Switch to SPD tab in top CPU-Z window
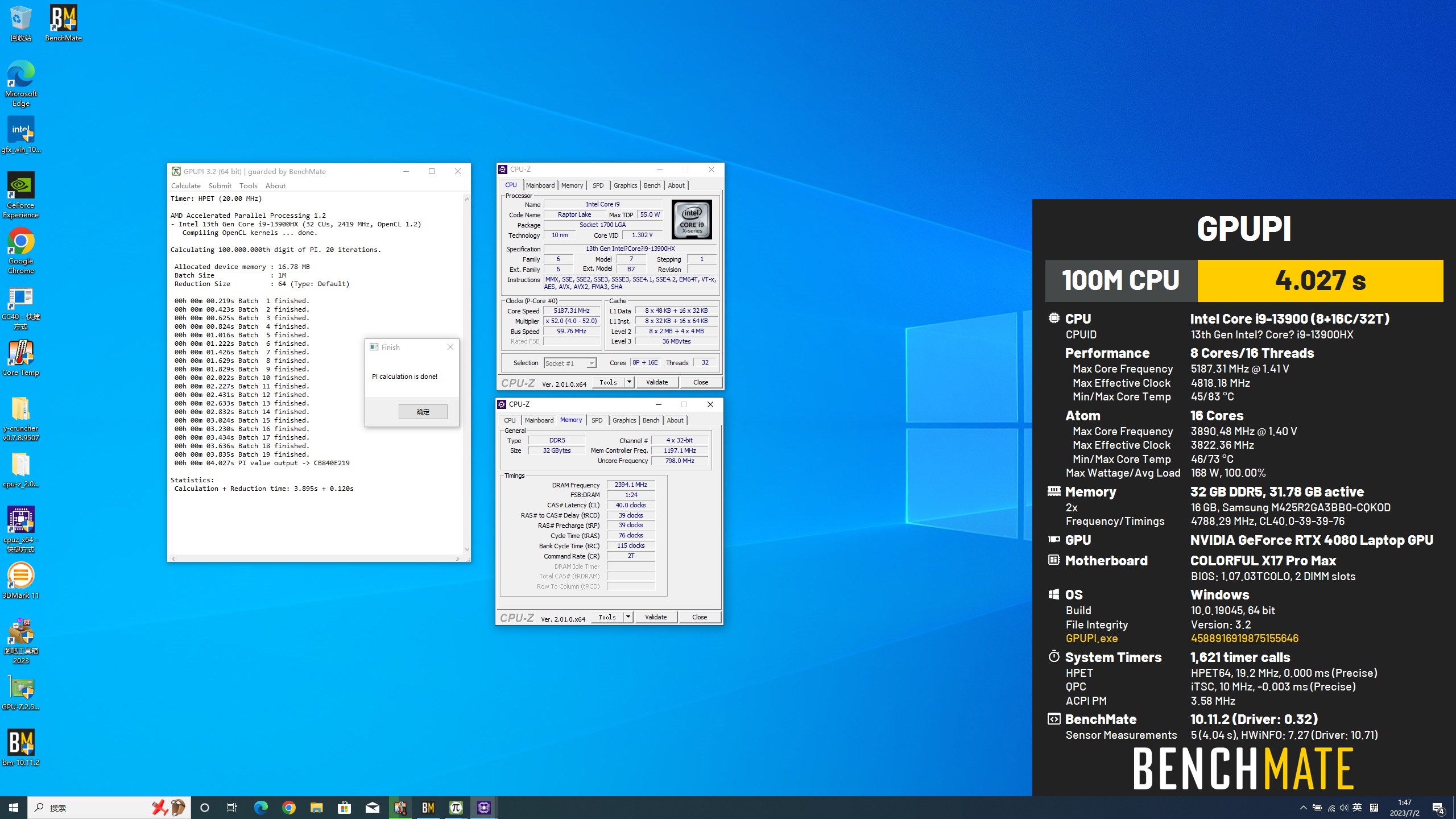This screenshot has width=1456, height=819. (598, 185)
